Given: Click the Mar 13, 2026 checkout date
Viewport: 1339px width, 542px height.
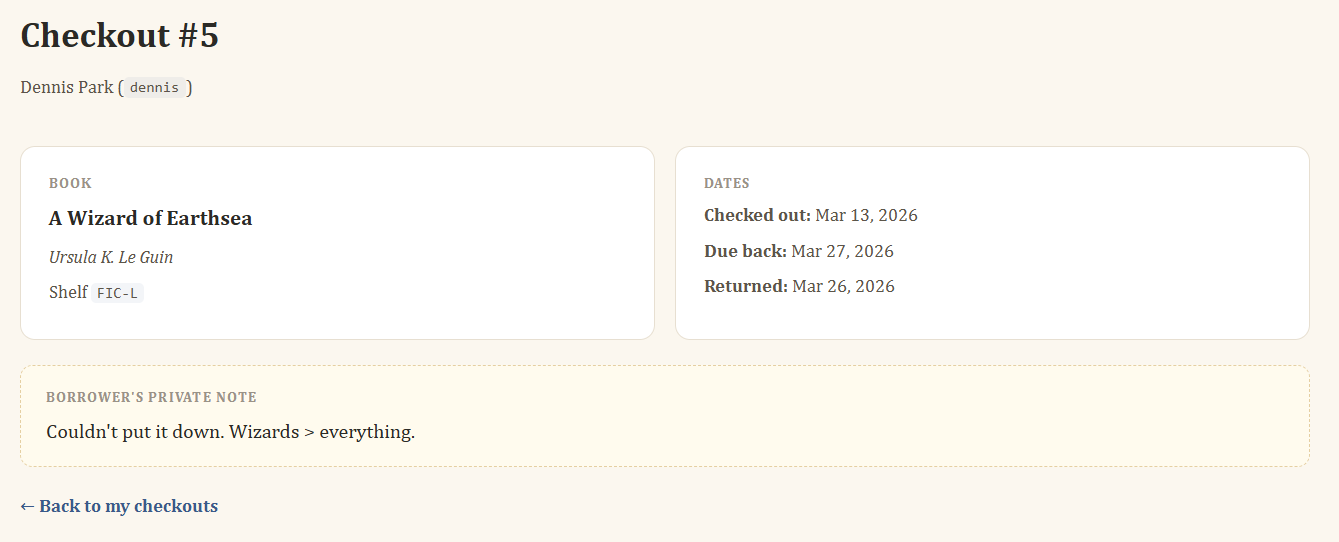Looking at the screenshot, I should point(866,216).
